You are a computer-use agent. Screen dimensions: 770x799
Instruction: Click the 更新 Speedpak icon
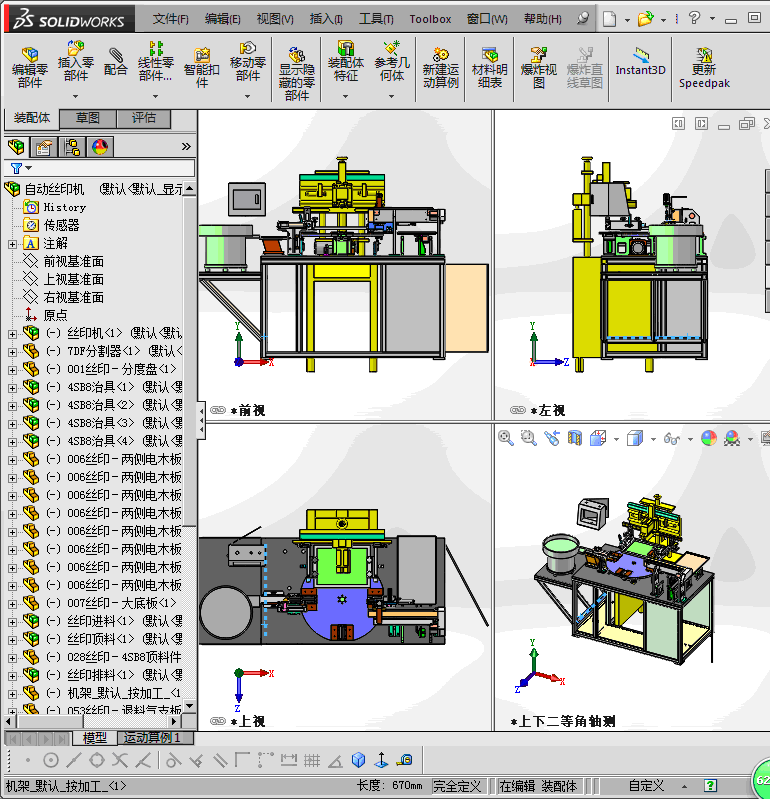704,68
